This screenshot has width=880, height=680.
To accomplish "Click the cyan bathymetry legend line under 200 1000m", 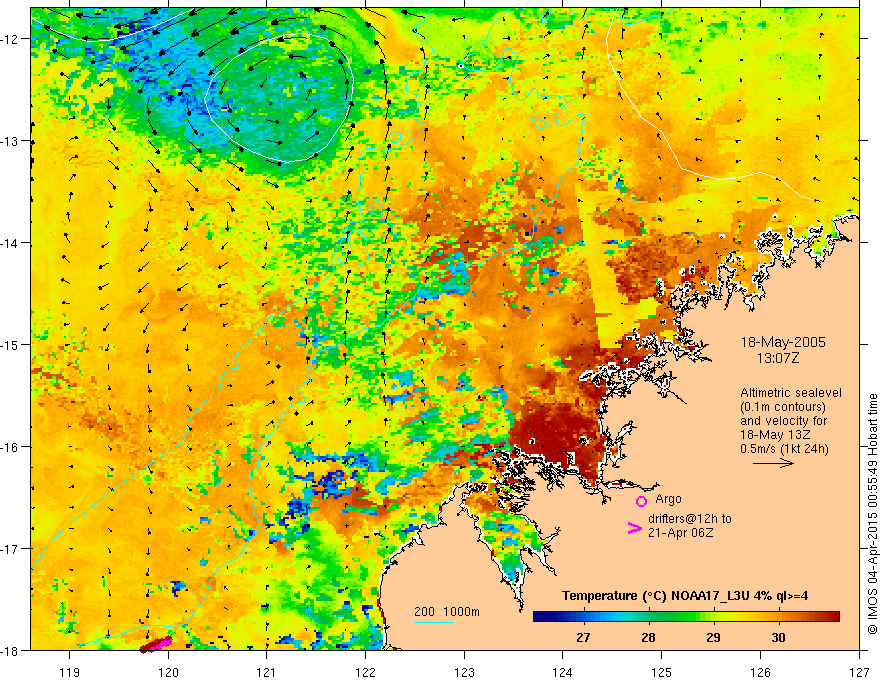I will [x=433, y=622].
